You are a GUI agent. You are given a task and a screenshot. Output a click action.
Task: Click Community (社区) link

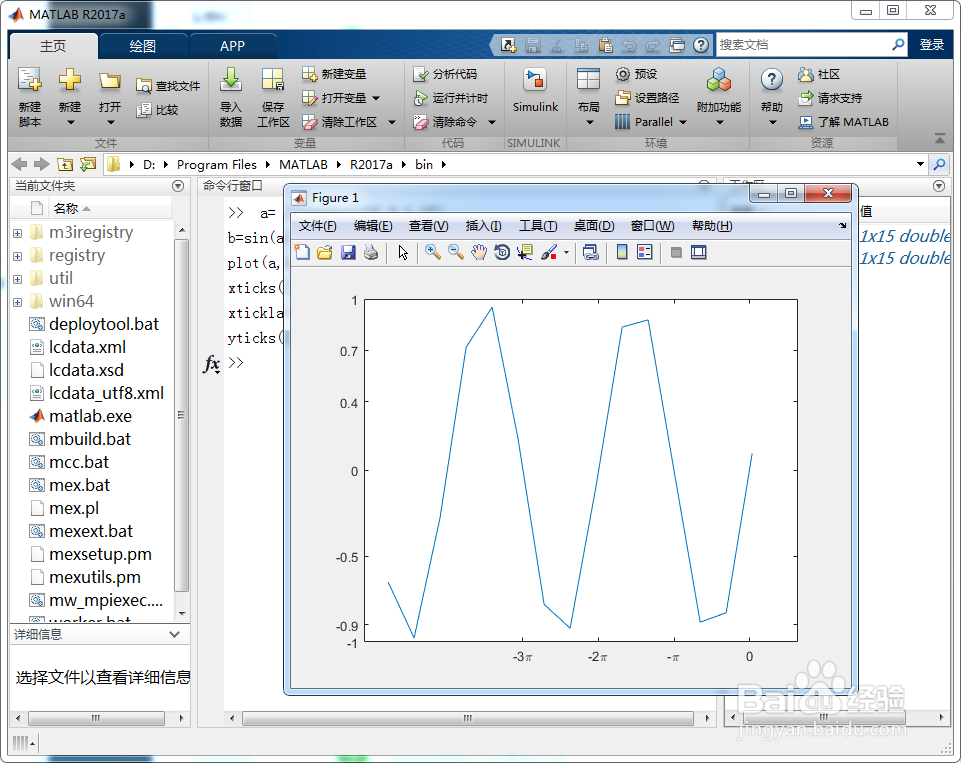click(x=819, y=74)
